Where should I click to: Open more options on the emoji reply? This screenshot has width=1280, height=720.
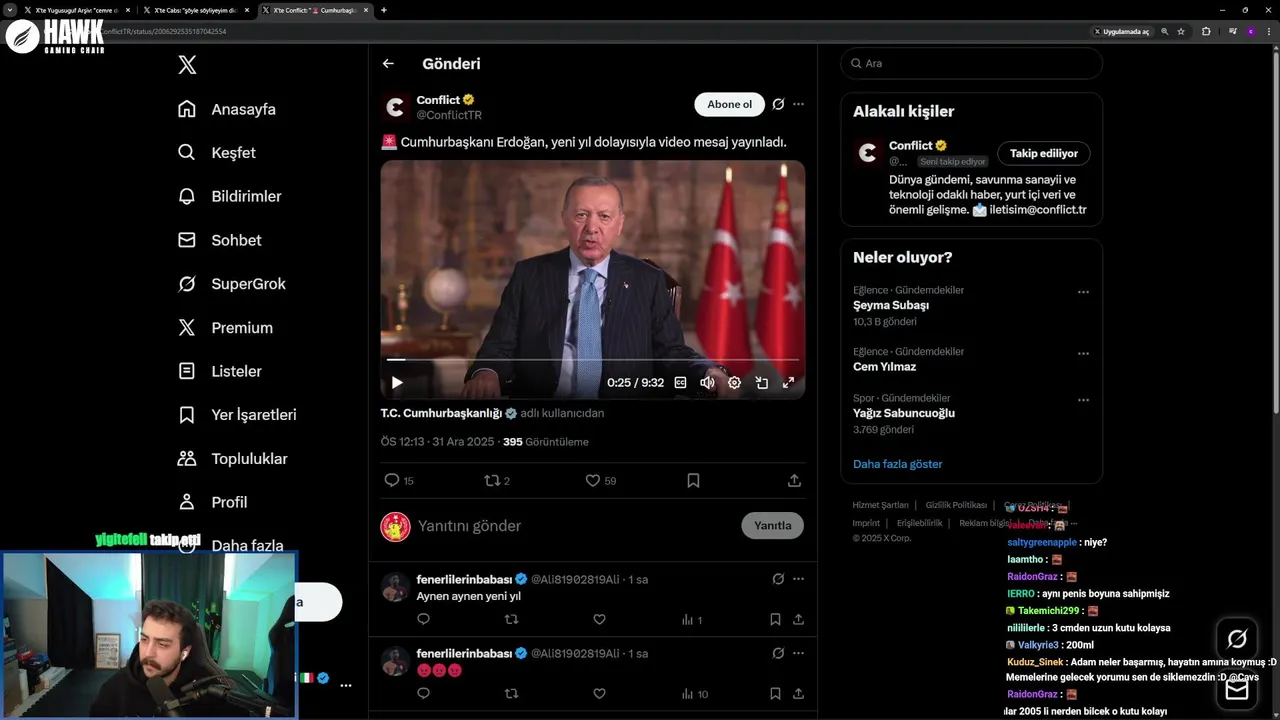coord(798,653)
